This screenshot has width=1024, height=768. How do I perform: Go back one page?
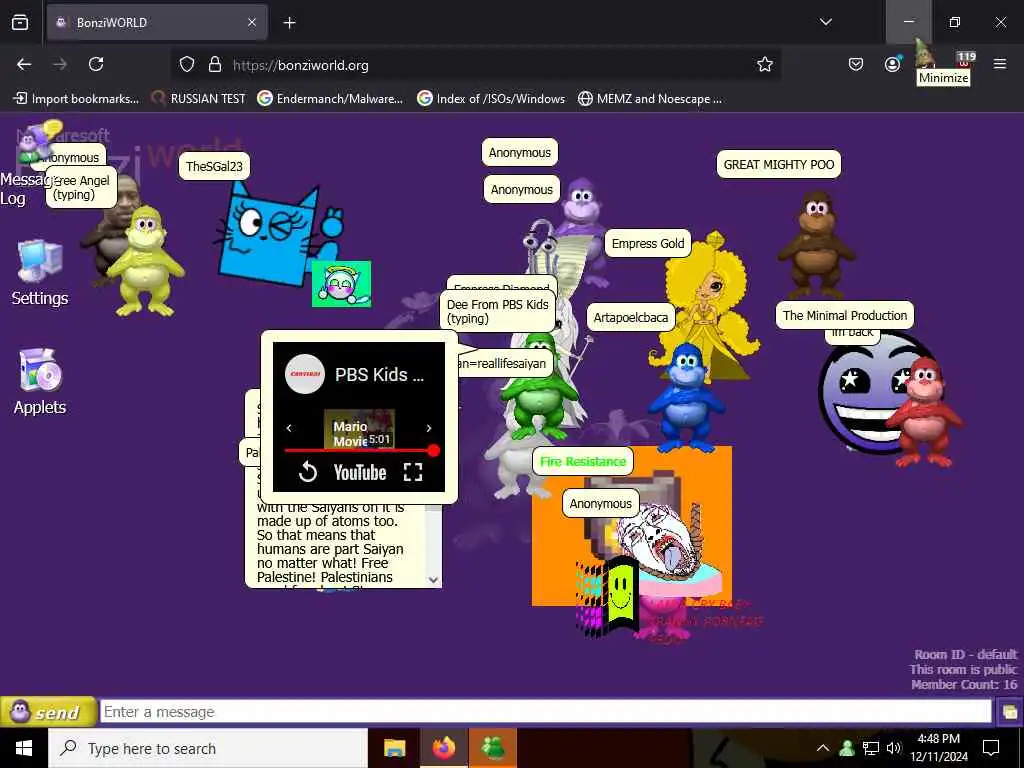click(24, 64)
